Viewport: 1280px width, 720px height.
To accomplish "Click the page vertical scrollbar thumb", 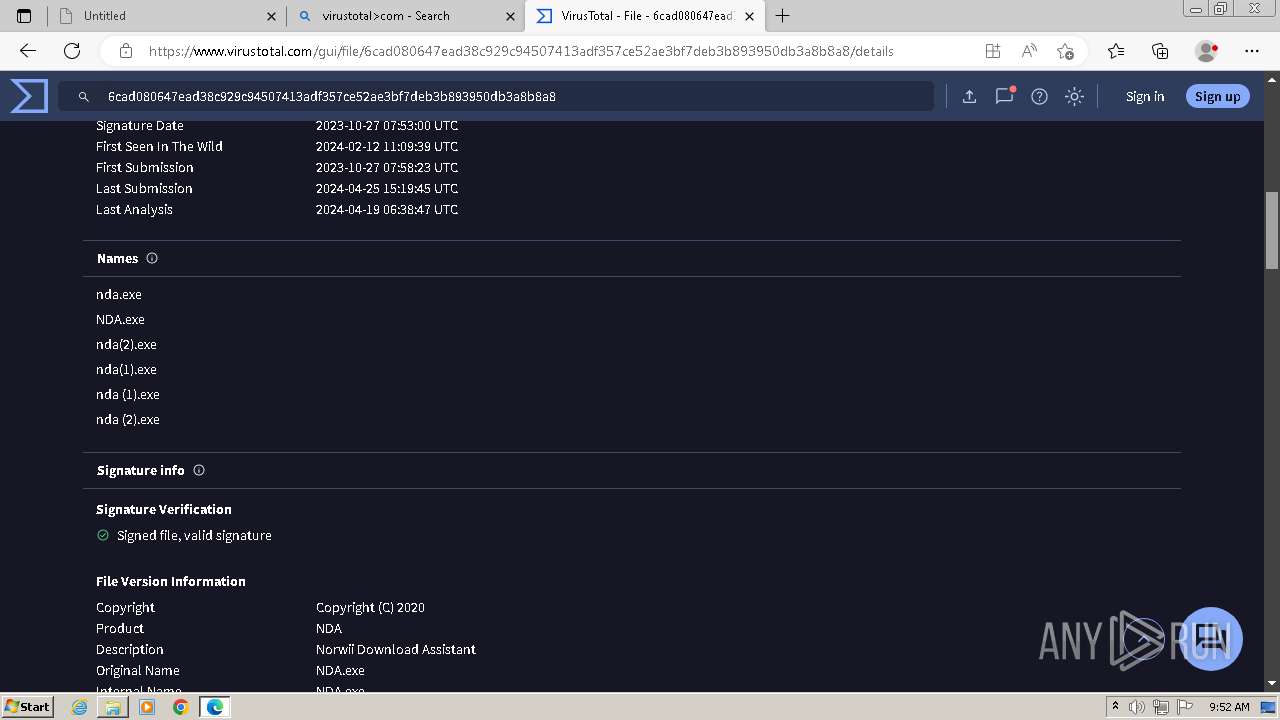I will (1272, 230).
